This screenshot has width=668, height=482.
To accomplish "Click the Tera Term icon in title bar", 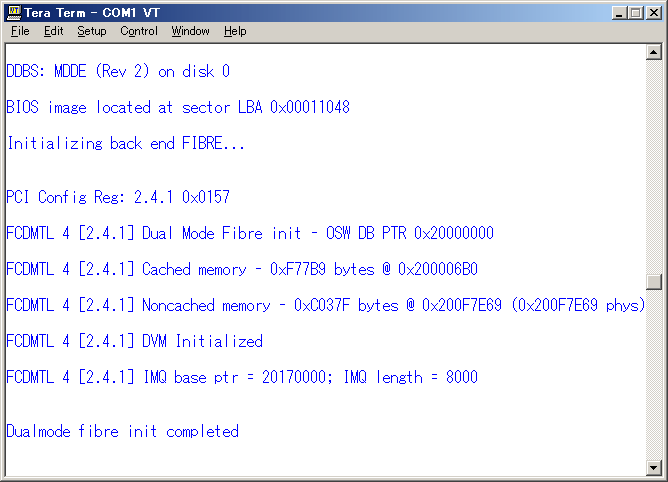I will tap(14, 12).
